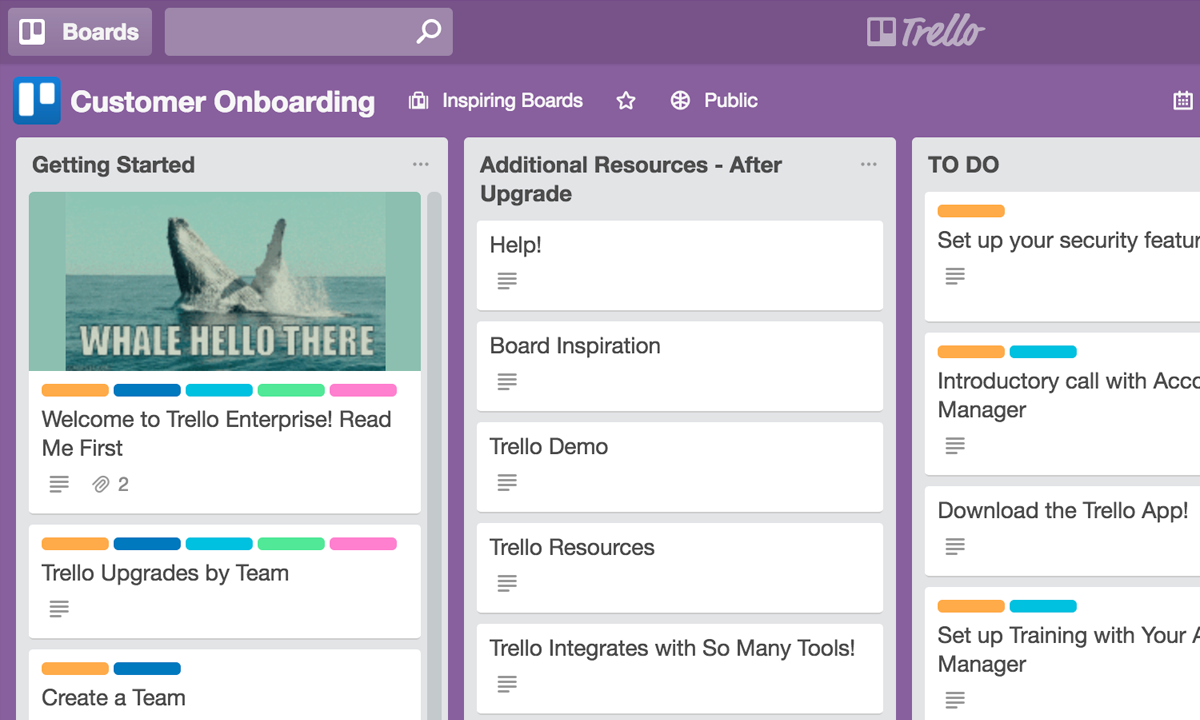Click the light blue label on Trello Upgrades card
This screenshot has width=1200, height=720.
pyautogui.click(x=219, y=544)
